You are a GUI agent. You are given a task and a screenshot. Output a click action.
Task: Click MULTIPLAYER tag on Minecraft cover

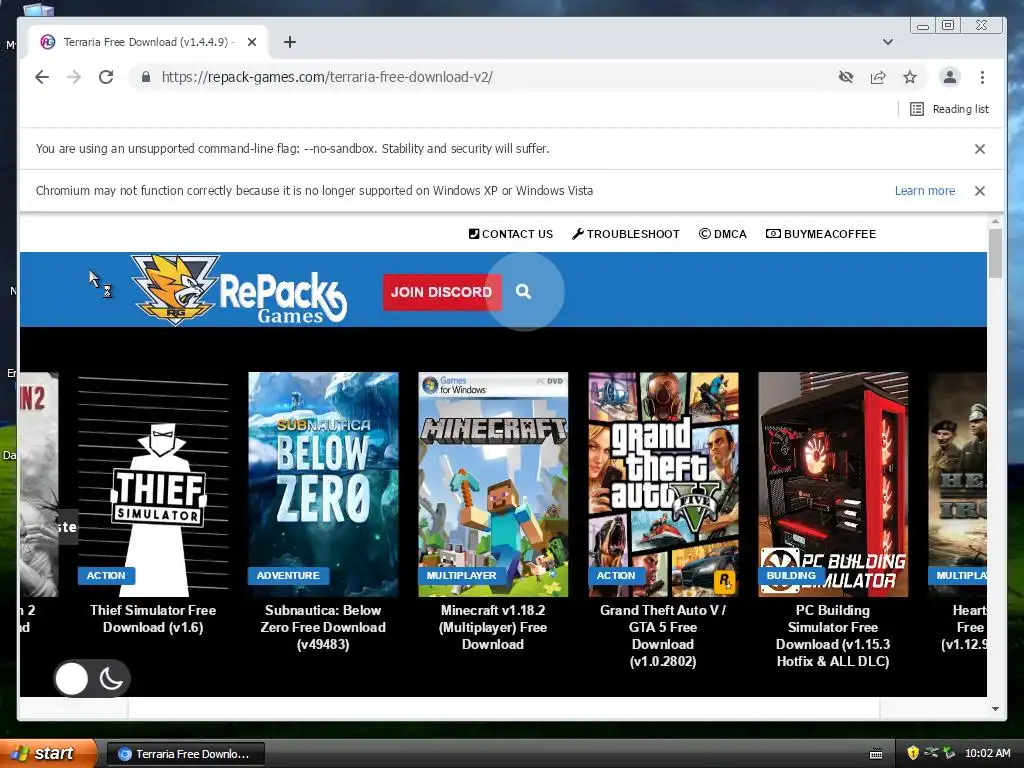click(x=461, y=575)
